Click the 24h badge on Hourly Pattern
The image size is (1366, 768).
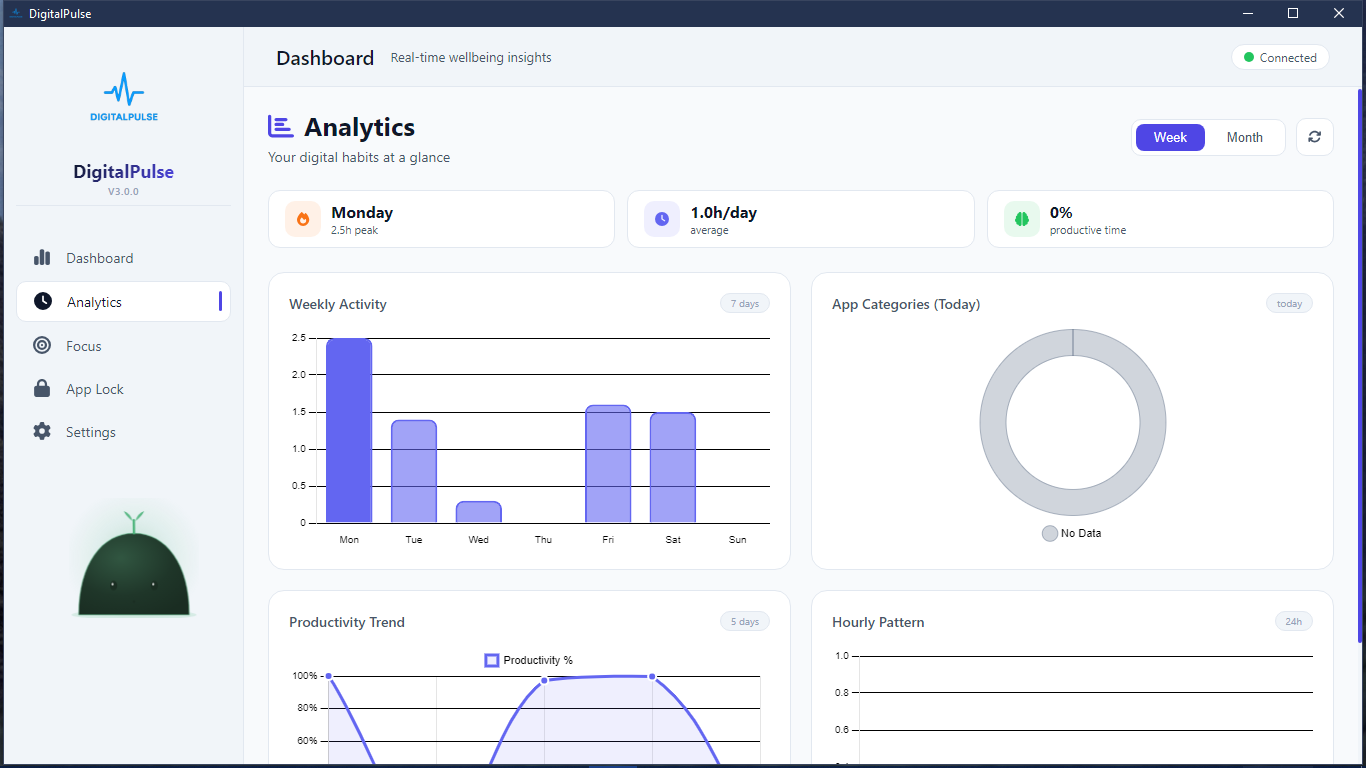[1294, 621]
